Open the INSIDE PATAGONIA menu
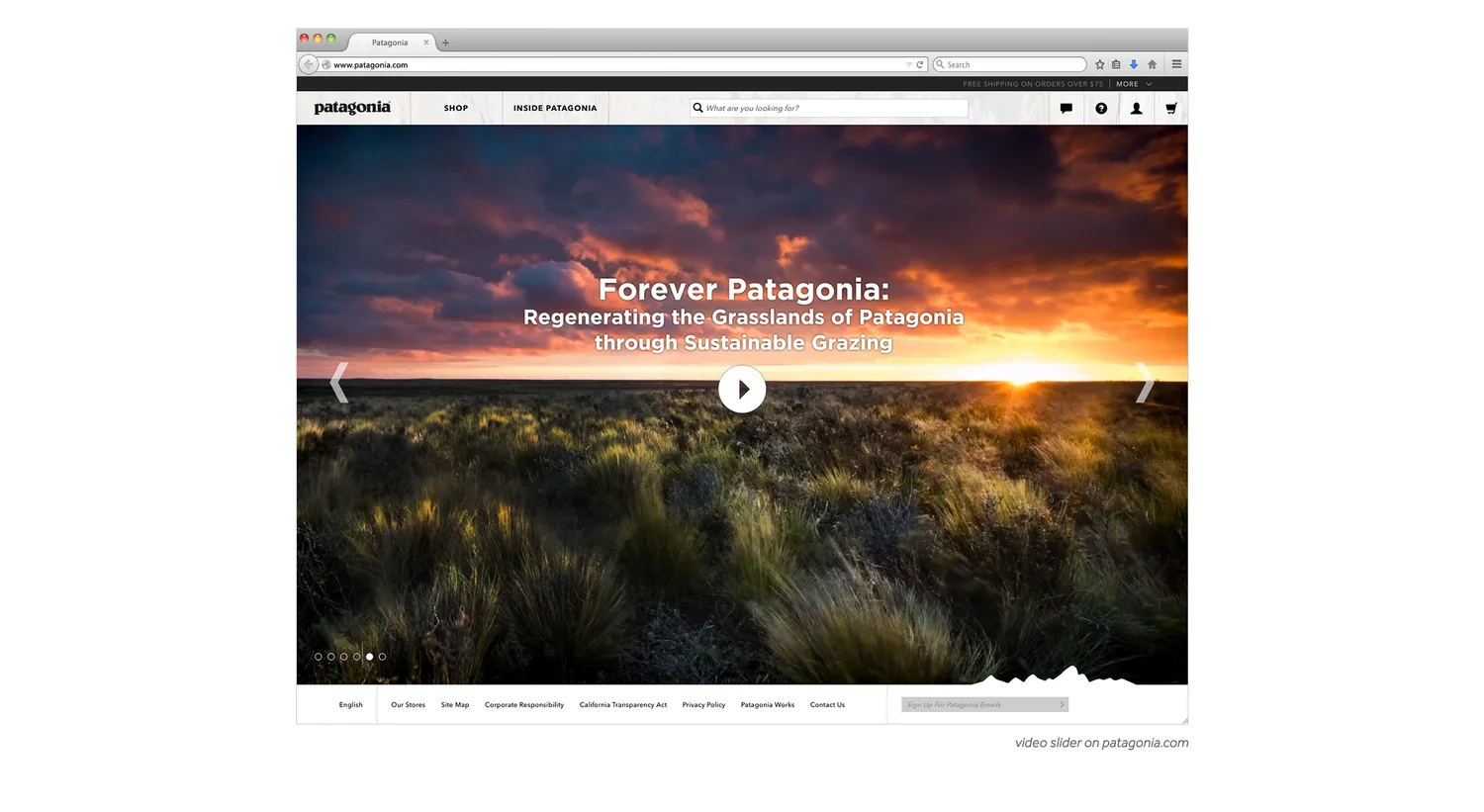The height and width of the screenshot is (812, 1484). pos(555,108)
